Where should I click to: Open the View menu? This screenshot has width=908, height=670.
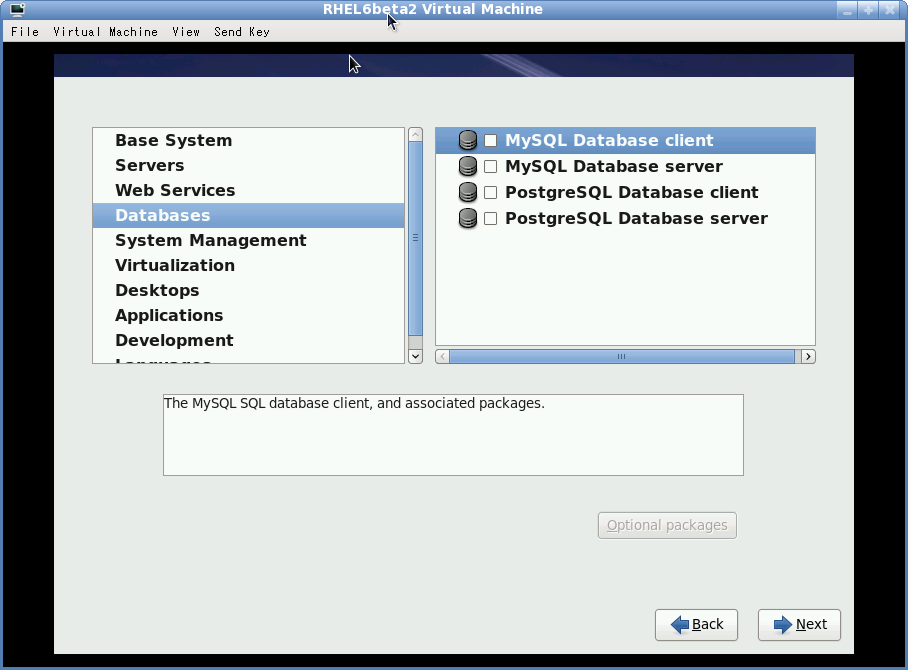pyautogui.click(x=186, y=32)
